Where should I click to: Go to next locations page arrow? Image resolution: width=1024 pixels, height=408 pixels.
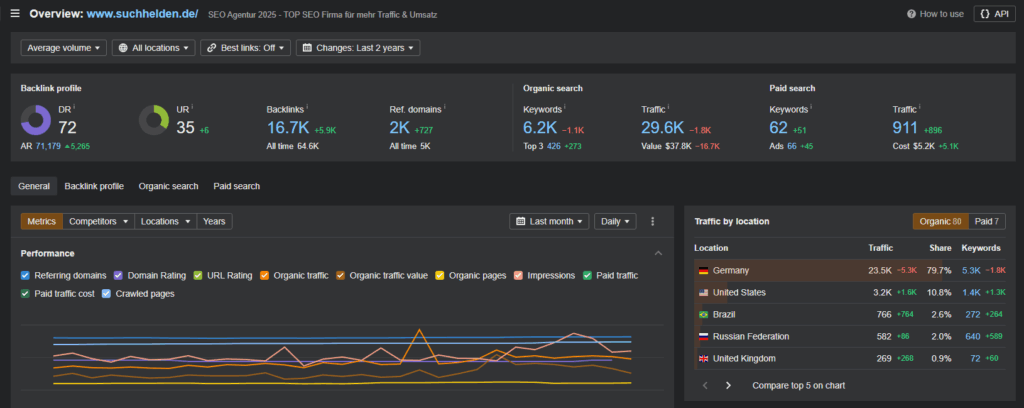[728, 386]
